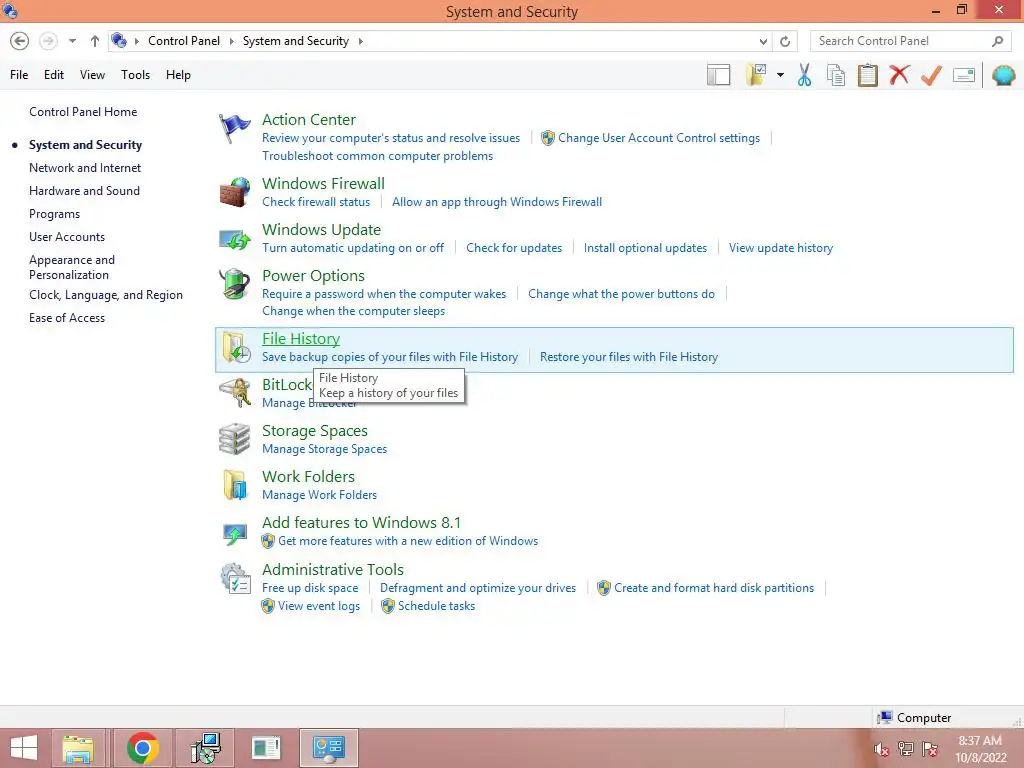
Task: Open File Explorer from the taskbar
Action: pos(78,748)
